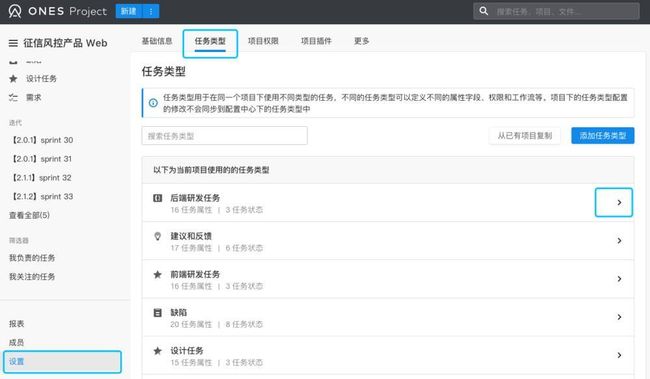Expand 建议和反馈 with its chevron arrow
The height and width of the screenshot is (379, 650).
click(619, 241)
